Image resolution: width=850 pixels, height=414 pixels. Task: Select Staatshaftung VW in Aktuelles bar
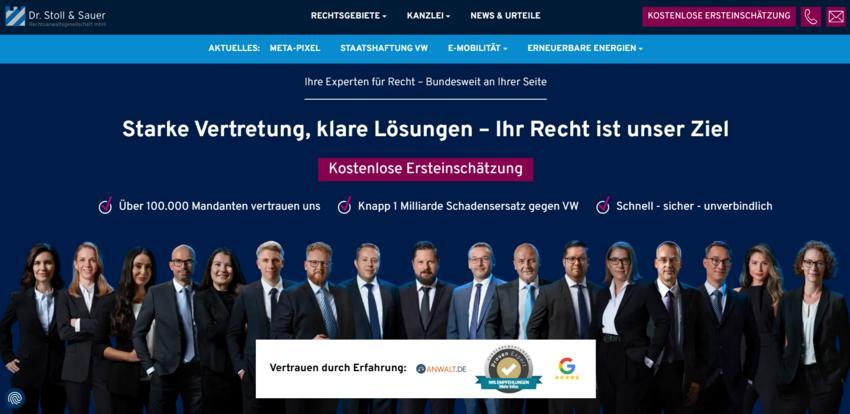coord(384,48)
